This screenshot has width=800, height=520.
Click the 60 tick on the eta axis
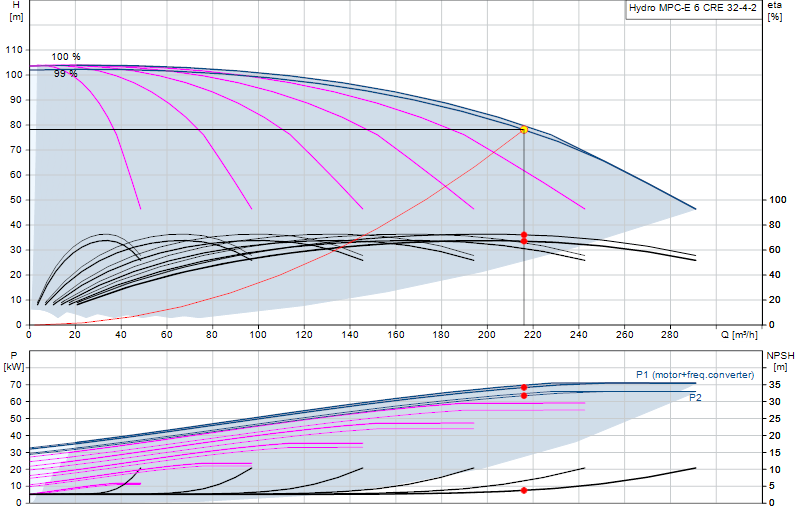point(775,250)
